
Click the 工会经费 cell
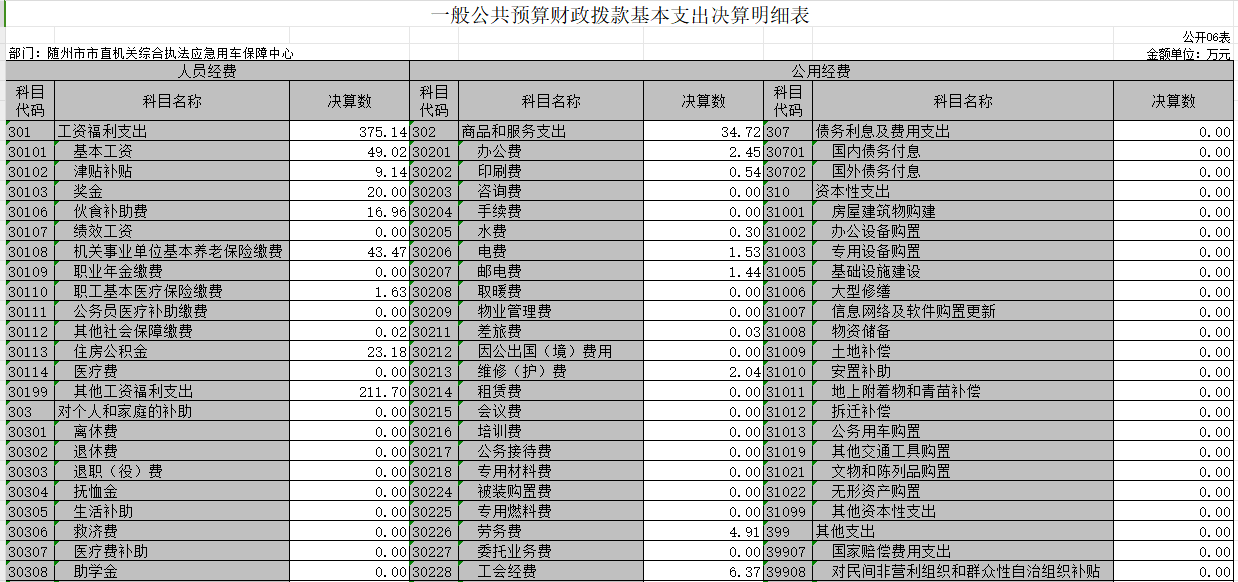(550, 571)
